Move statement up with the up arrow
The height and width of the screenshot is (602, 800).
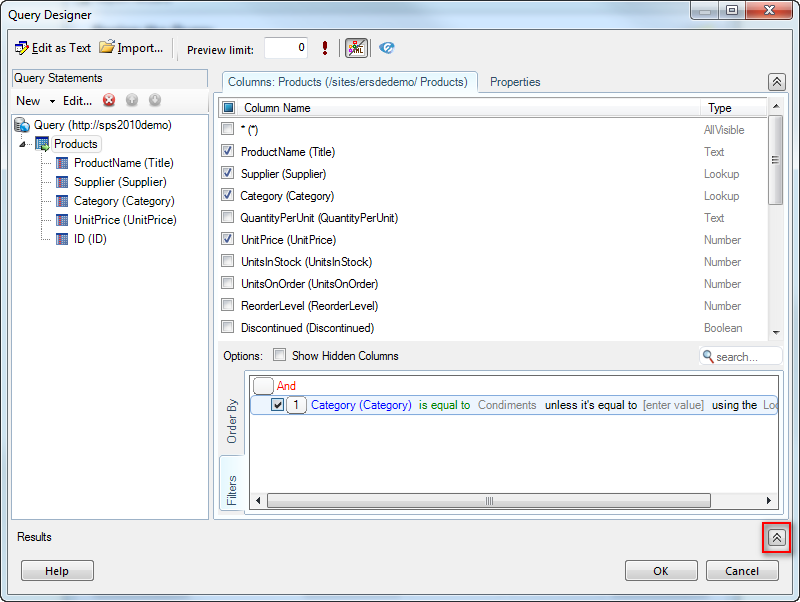pyautogui.click(x=132, y=100)
